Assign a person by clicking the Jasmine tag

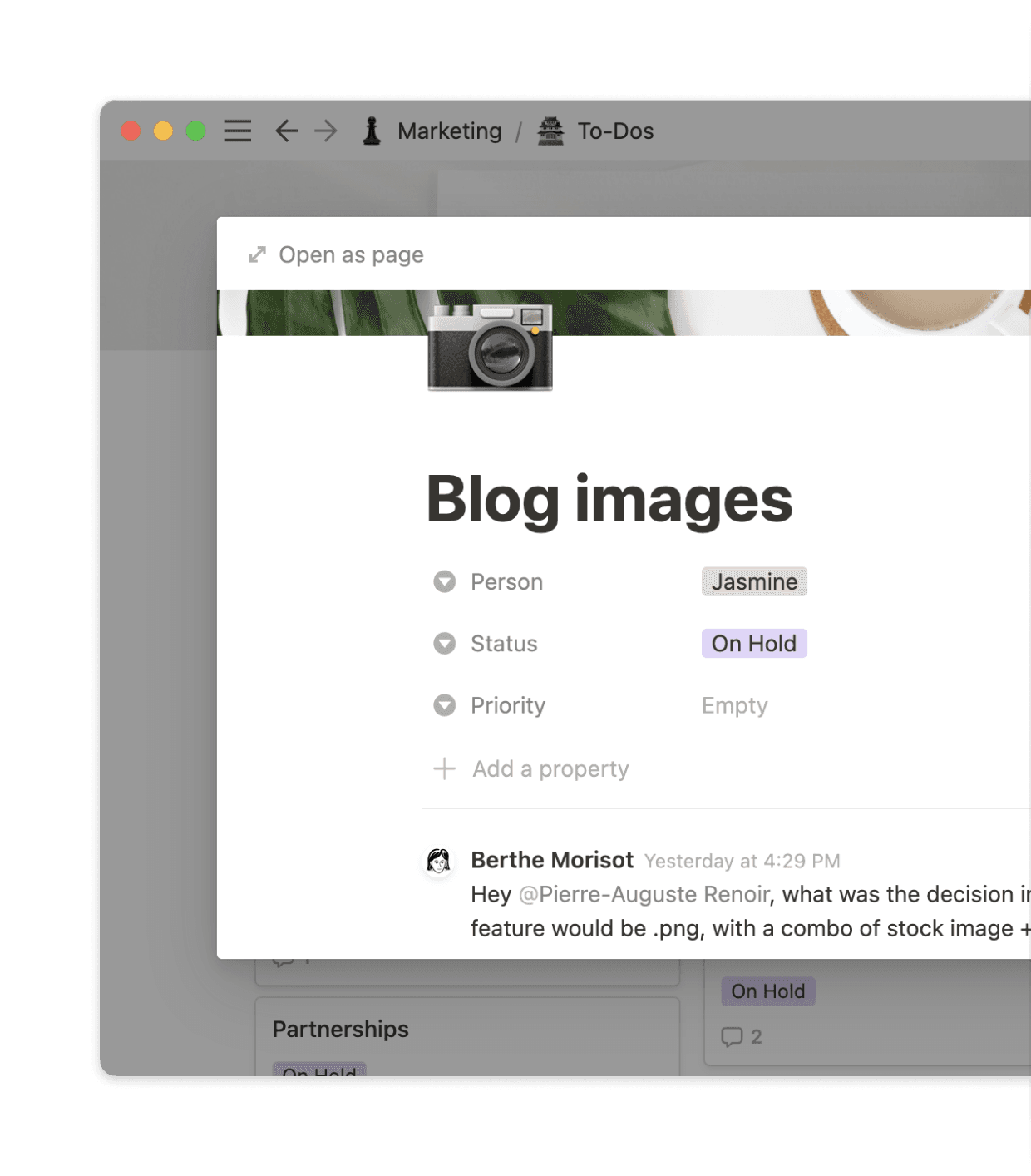point(753,581)
